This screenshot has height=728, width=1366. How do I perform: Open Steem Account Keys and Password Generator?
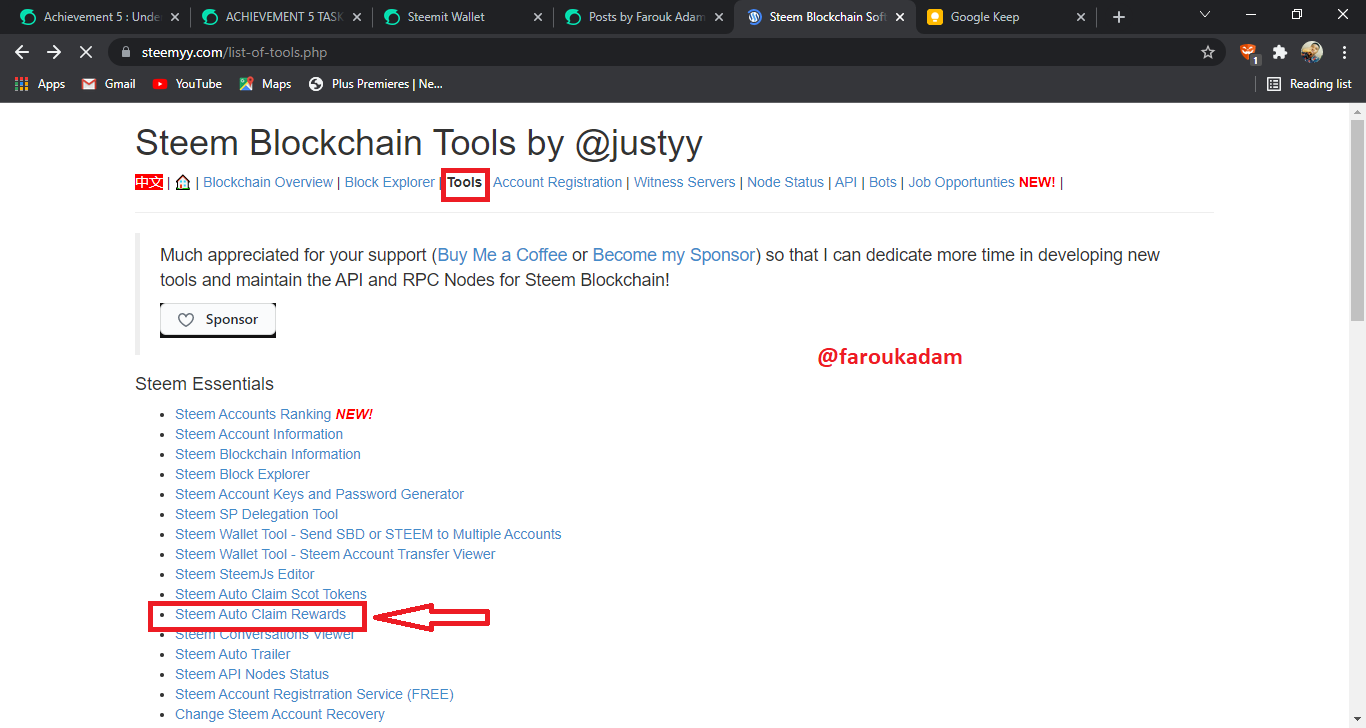pos(319,494)
